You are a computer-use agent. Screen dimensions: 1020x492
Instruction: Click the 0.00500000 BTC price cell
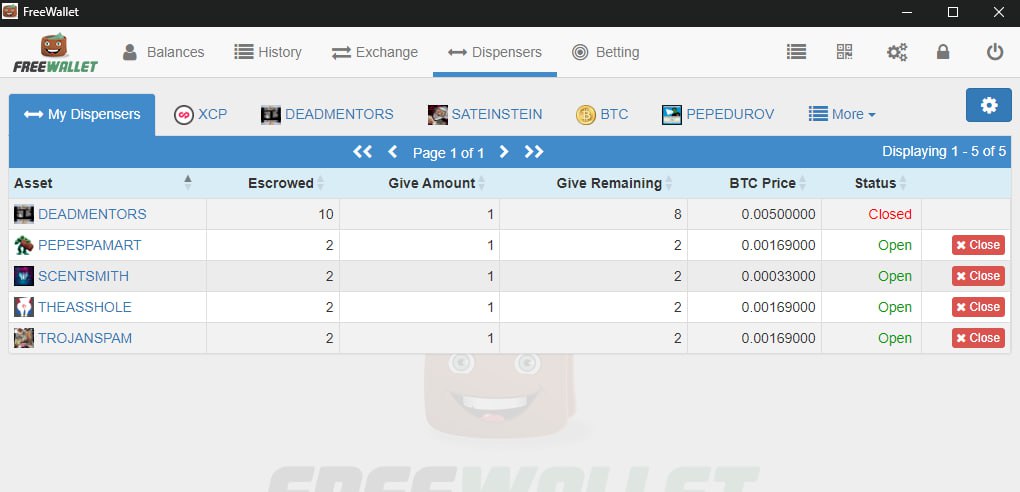(x=779, y=214)
